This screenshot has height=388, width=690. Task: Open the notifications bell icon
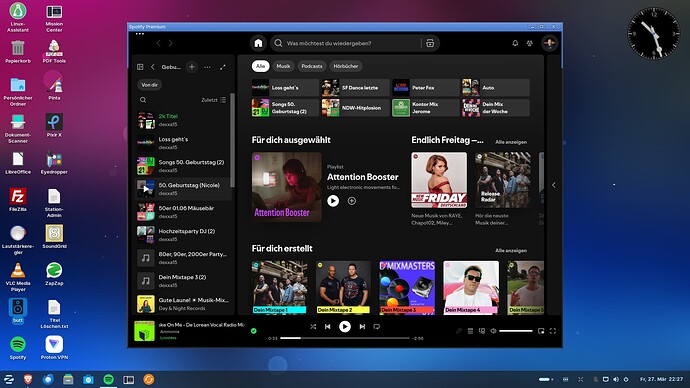point(515,43)
